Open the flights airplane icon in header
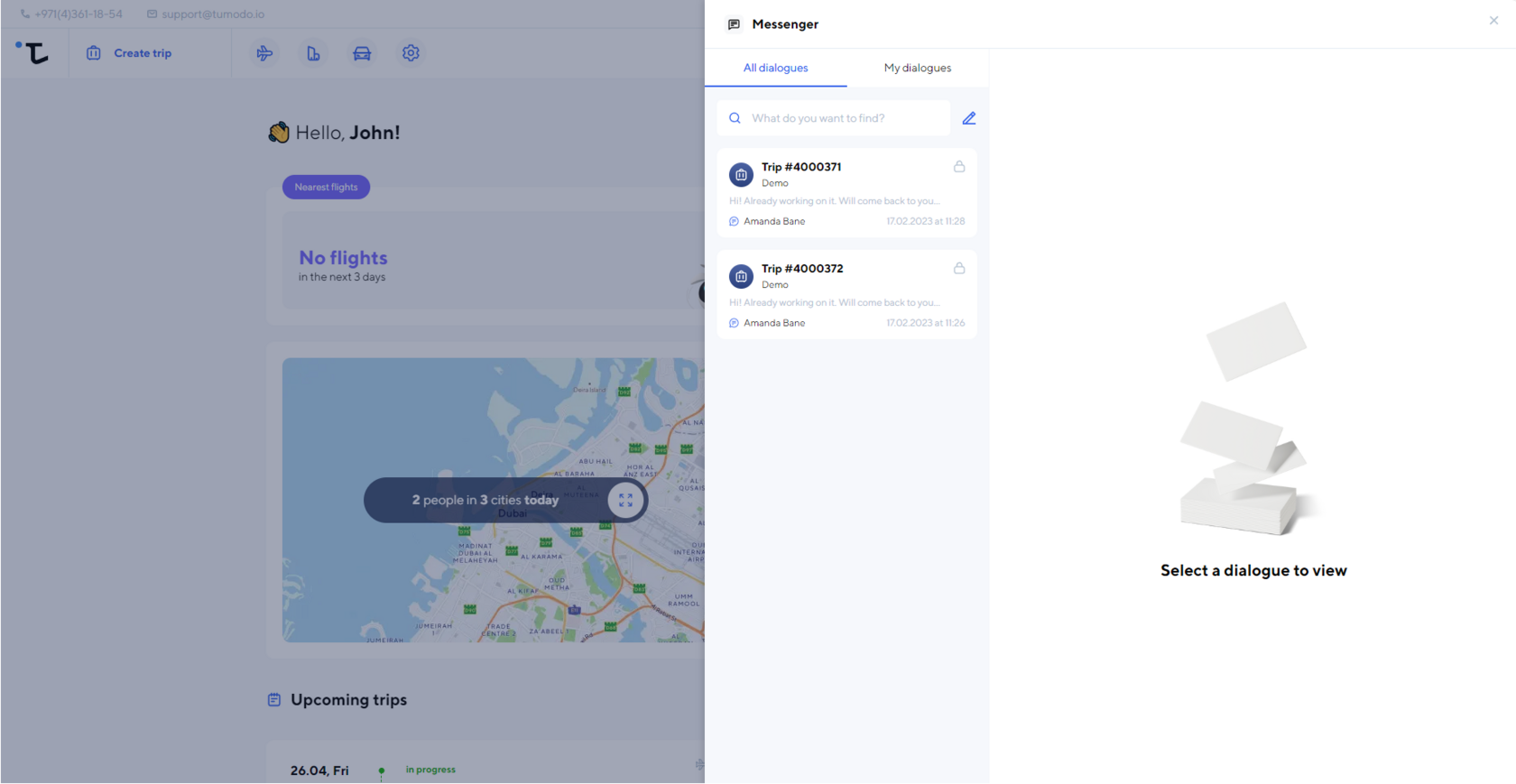The height and width of the screenshot is (784, 1516). pos(264,53)
